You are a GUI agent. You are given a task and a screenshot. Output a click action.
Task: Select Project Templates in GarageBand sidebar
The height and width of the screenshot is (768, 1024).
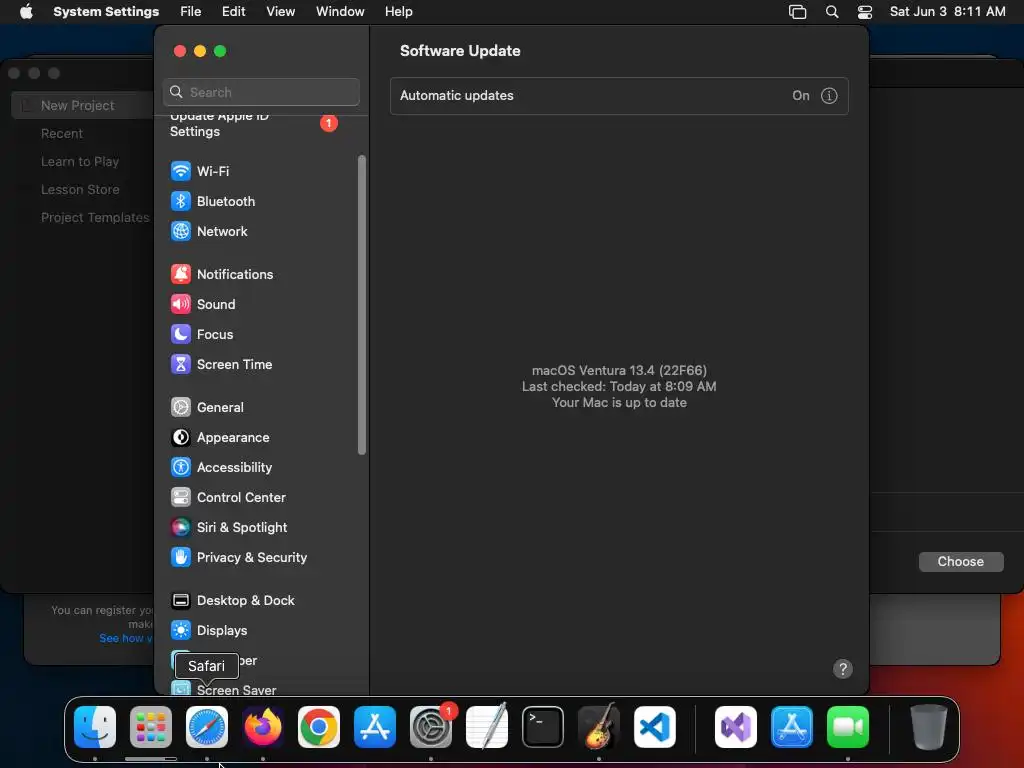[x=95, y=217]
